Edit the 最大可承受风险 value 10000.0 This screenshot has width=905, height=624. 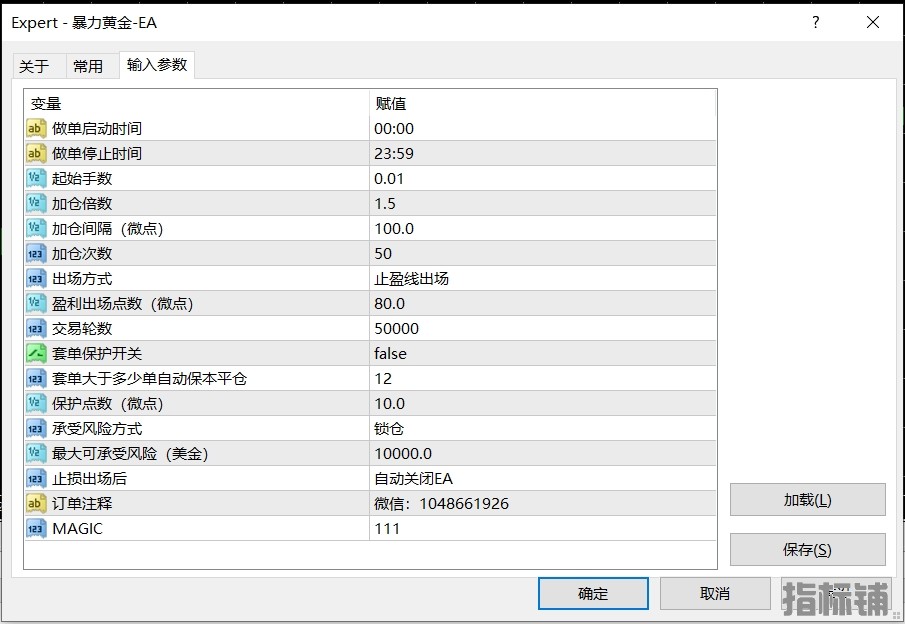[543, 454]
